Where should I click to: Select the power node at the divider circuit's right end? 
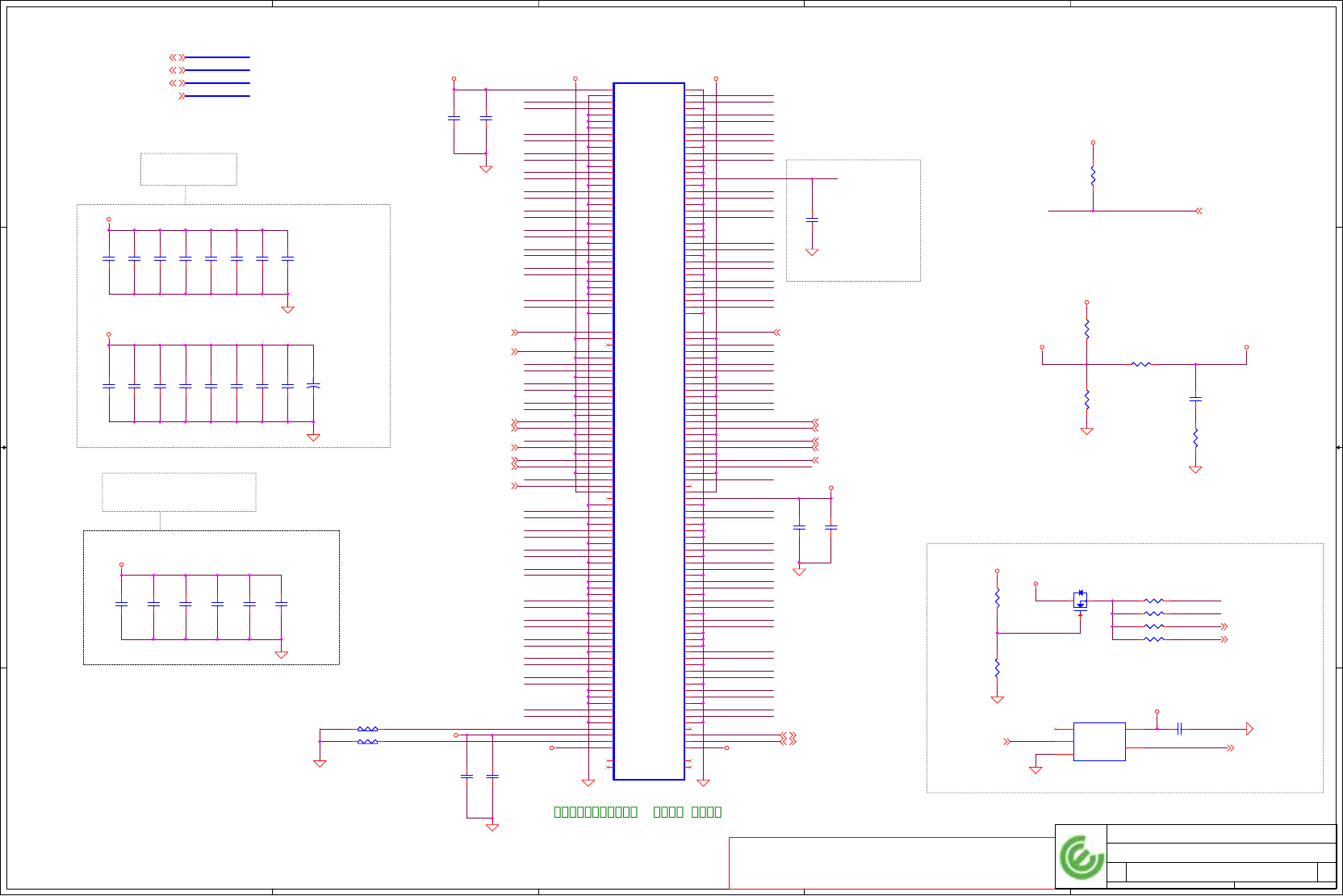pos(1246,347)
